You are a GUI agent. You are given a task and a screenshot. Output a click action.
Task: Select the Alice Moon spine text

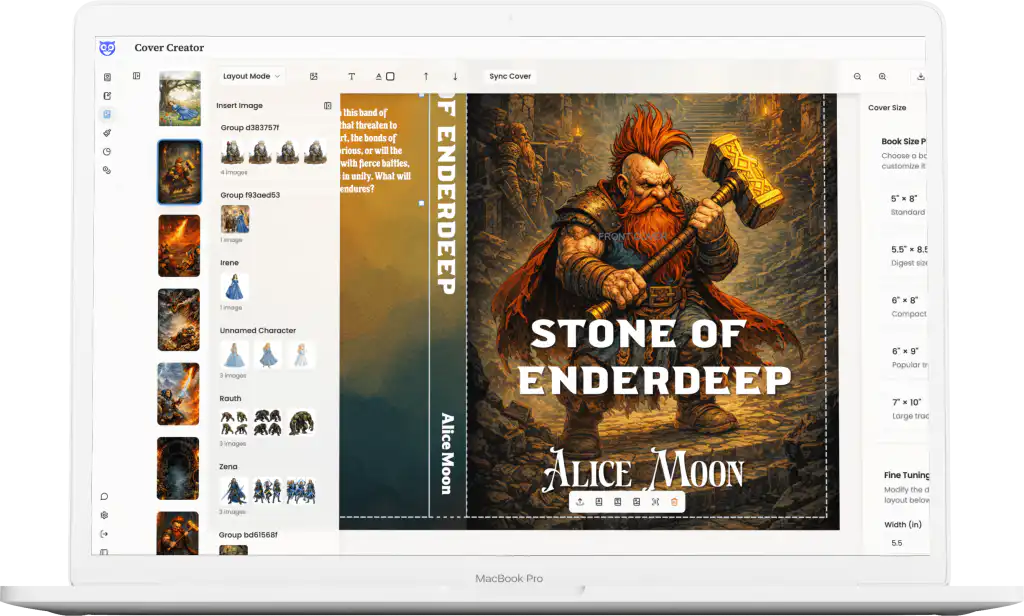click(x=447, y=453)
